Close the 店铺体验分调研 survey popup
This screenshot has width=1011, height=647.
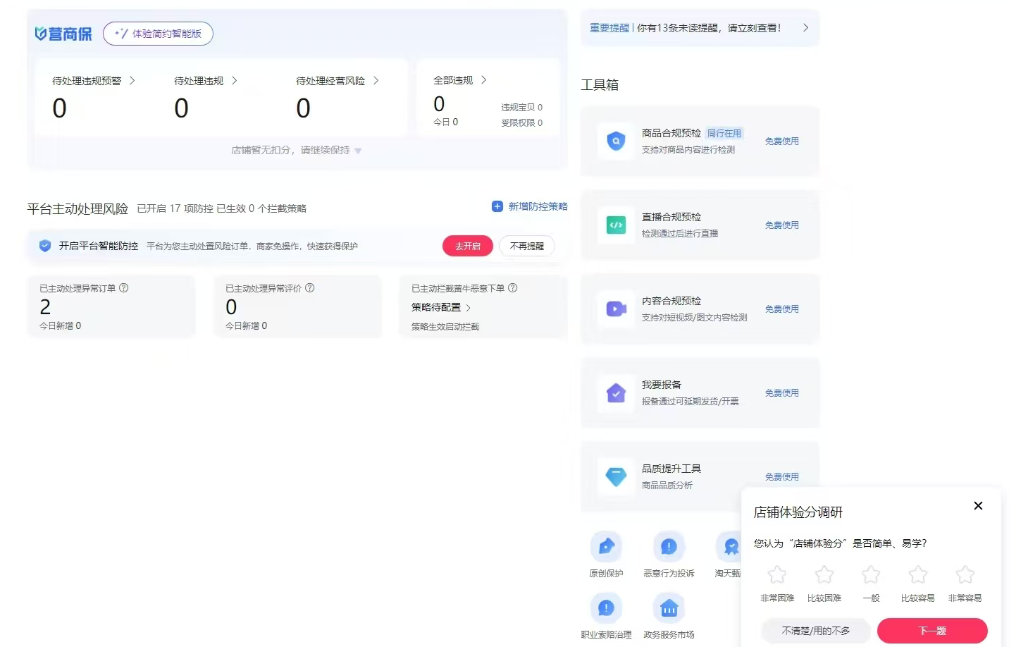tap(978, 506)
